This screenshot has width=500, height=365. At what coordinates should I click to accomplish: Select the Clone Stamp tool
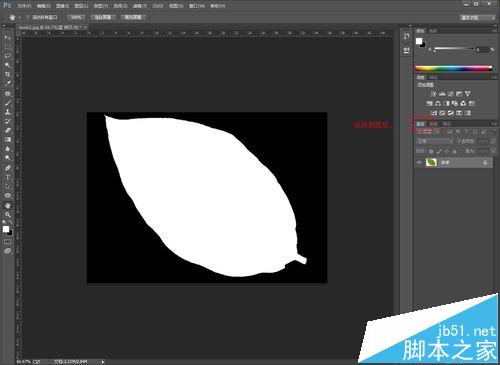(x=7, y=112)
